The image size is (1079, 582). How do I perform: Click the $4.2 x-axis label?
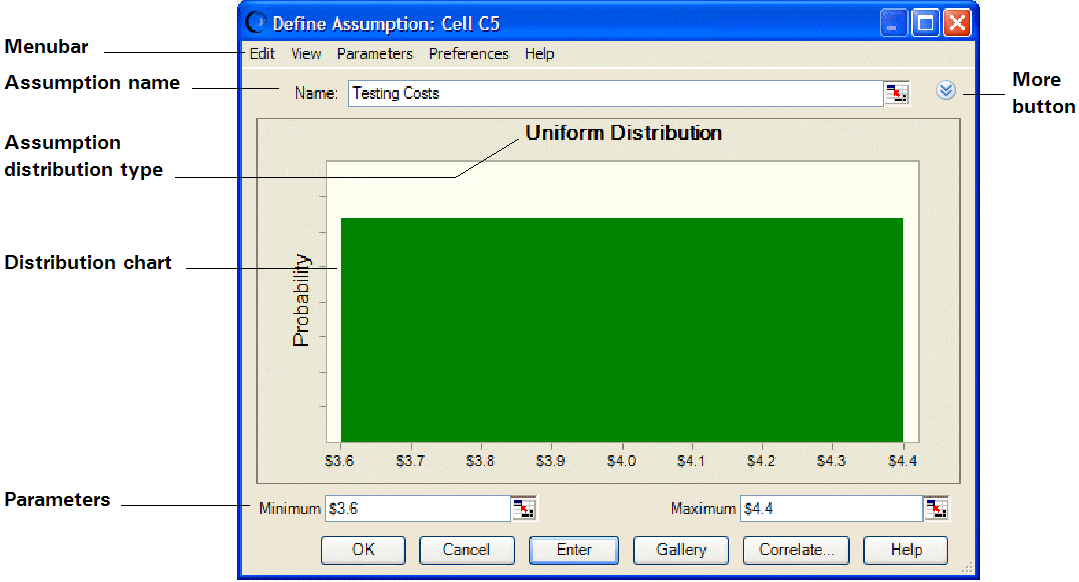[x=761, y=461]
